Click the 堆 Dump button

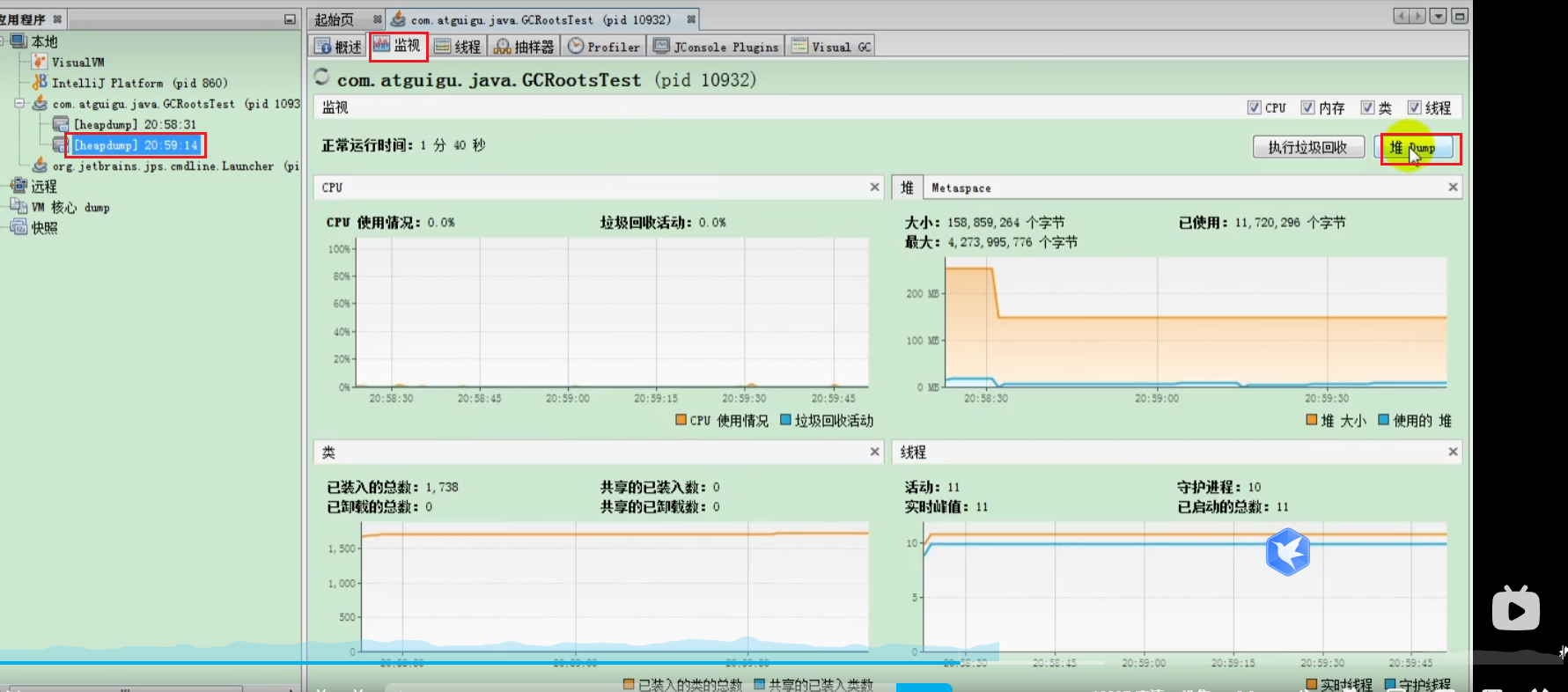tap(1412, 147)
